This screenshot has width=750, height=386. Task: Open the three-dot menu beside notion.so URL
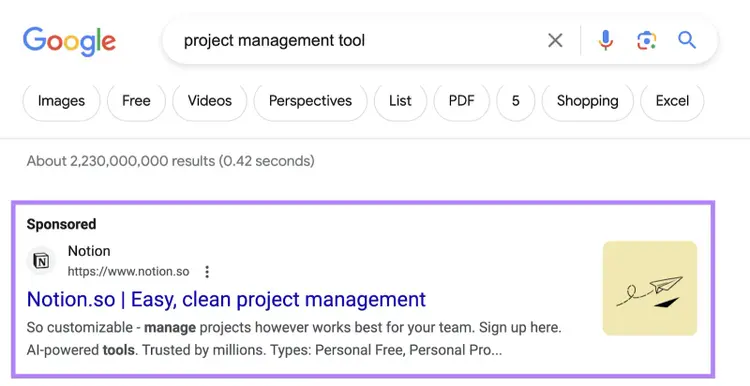[207, 272]
